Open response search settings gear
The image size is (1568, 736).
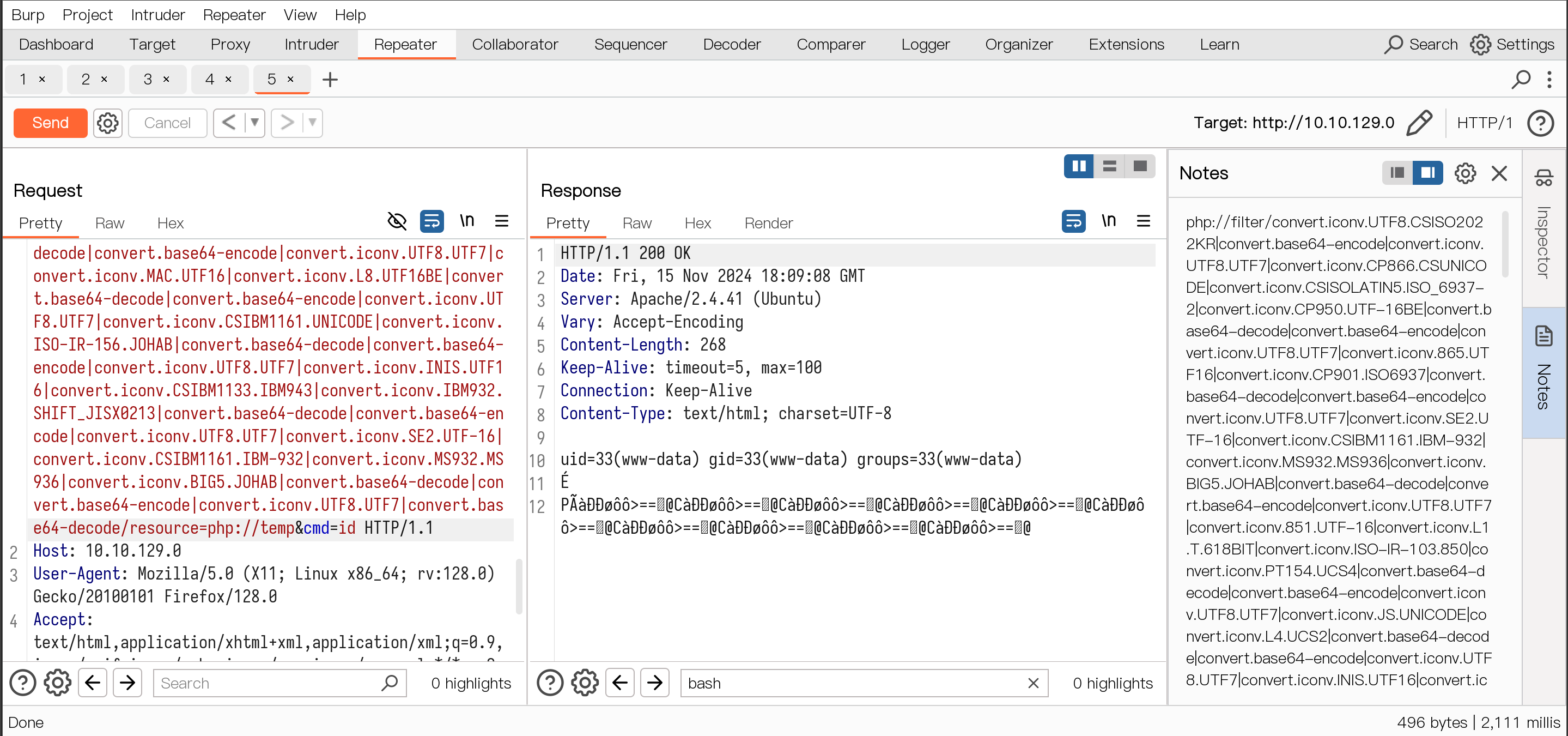pyautogui.click(x=585, y=683)
